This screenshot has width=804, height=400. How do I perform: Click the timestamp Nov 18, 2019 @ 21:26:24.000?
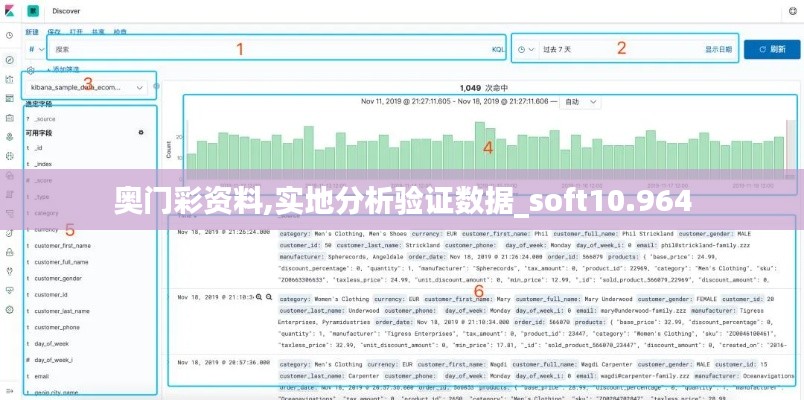[224, 232]
